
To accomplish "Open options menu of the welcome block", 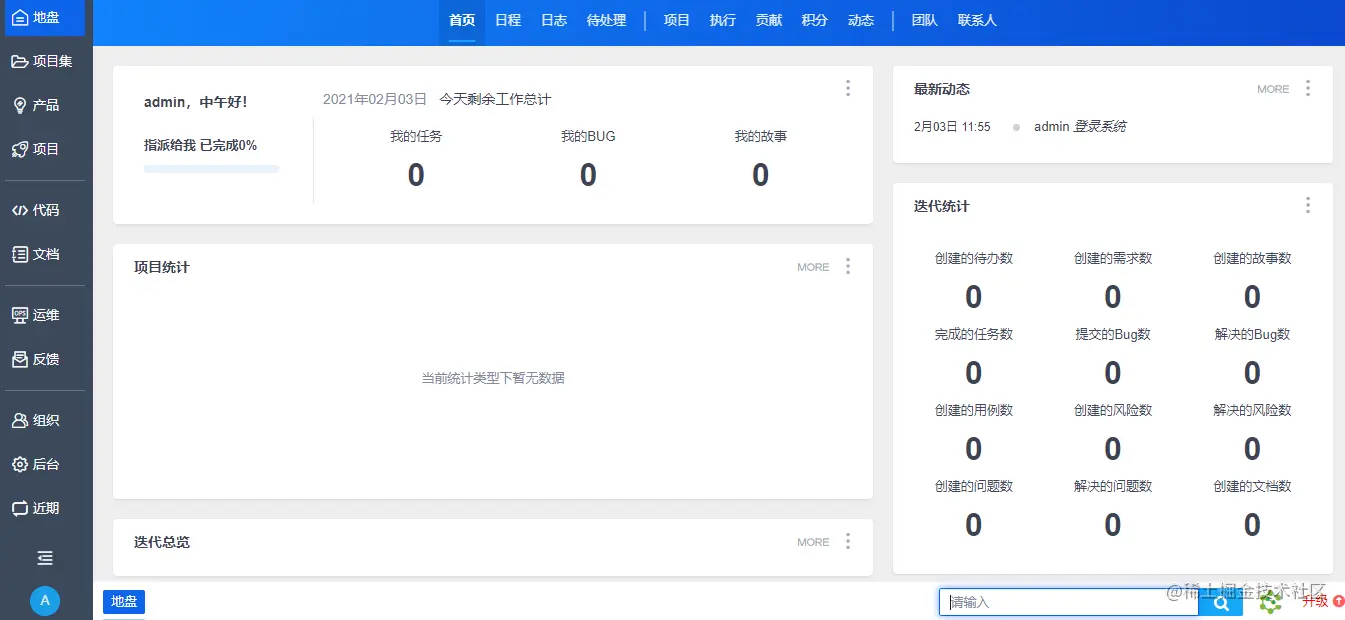I will pyautogui.click(x=848, y=88).
